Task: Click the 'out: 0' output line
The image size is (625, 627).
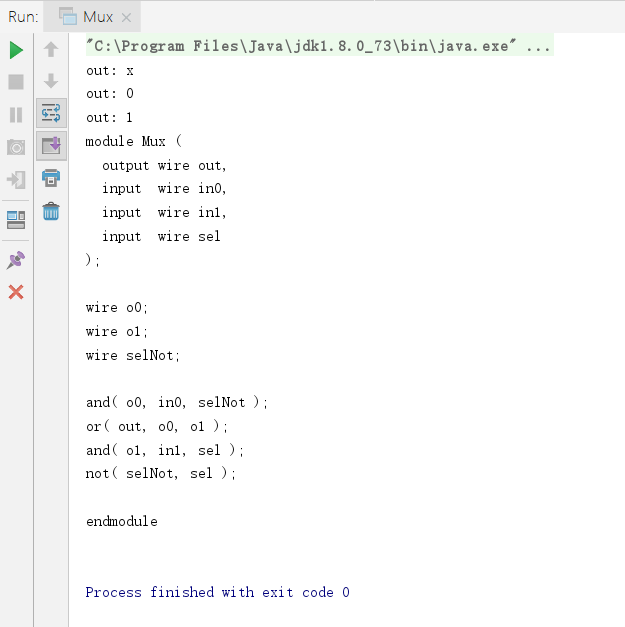Action: pos(110,94)
